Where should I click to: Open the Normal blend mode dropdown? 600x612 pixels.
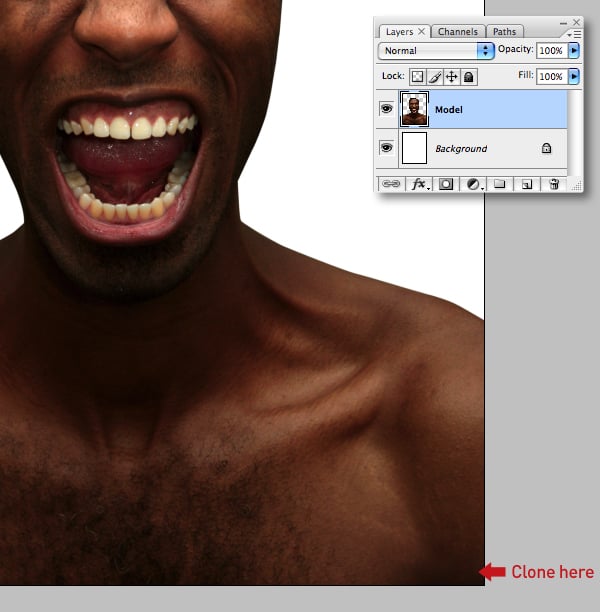tap(437, 50)
